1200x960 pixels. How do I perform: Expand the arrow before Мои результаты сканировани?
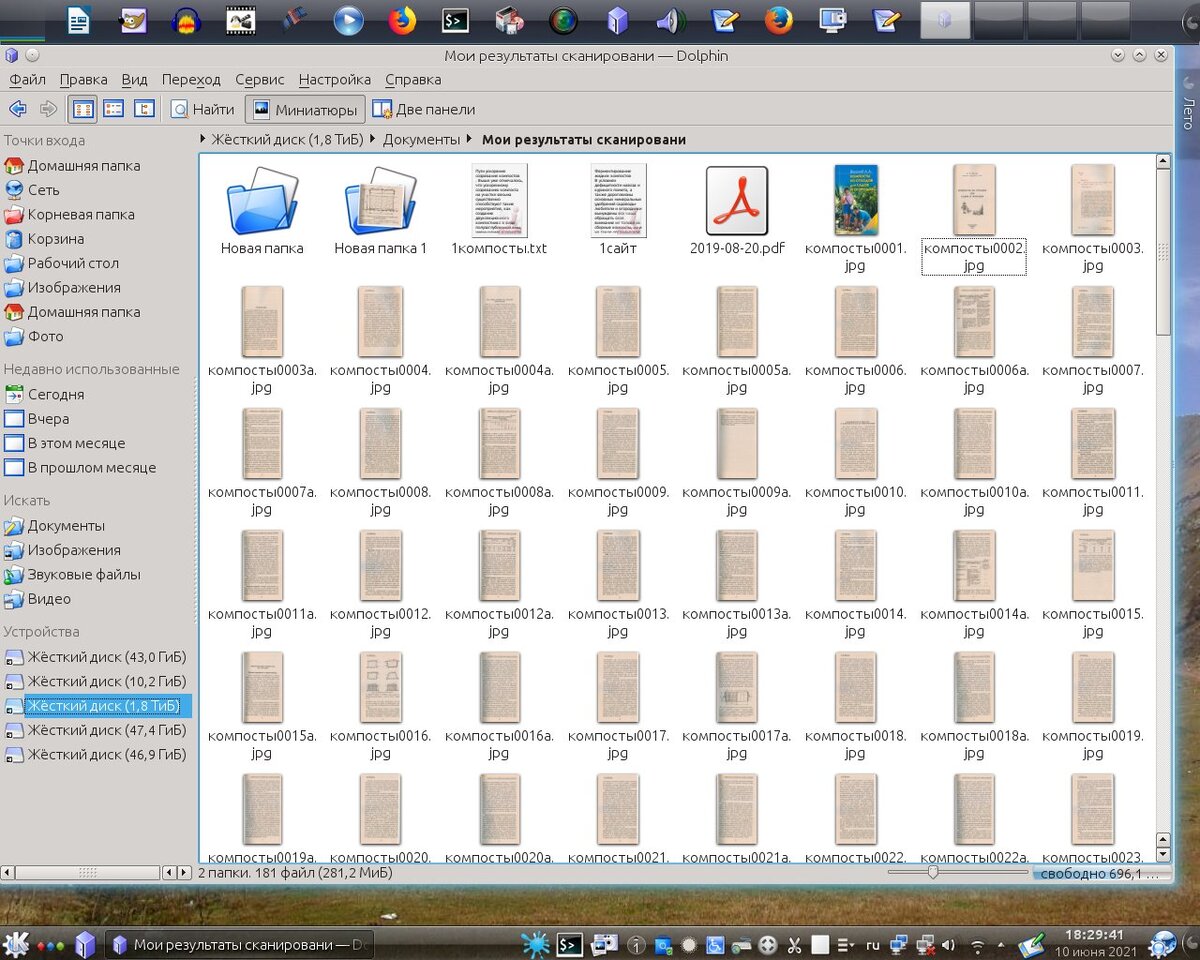(471, 140)
